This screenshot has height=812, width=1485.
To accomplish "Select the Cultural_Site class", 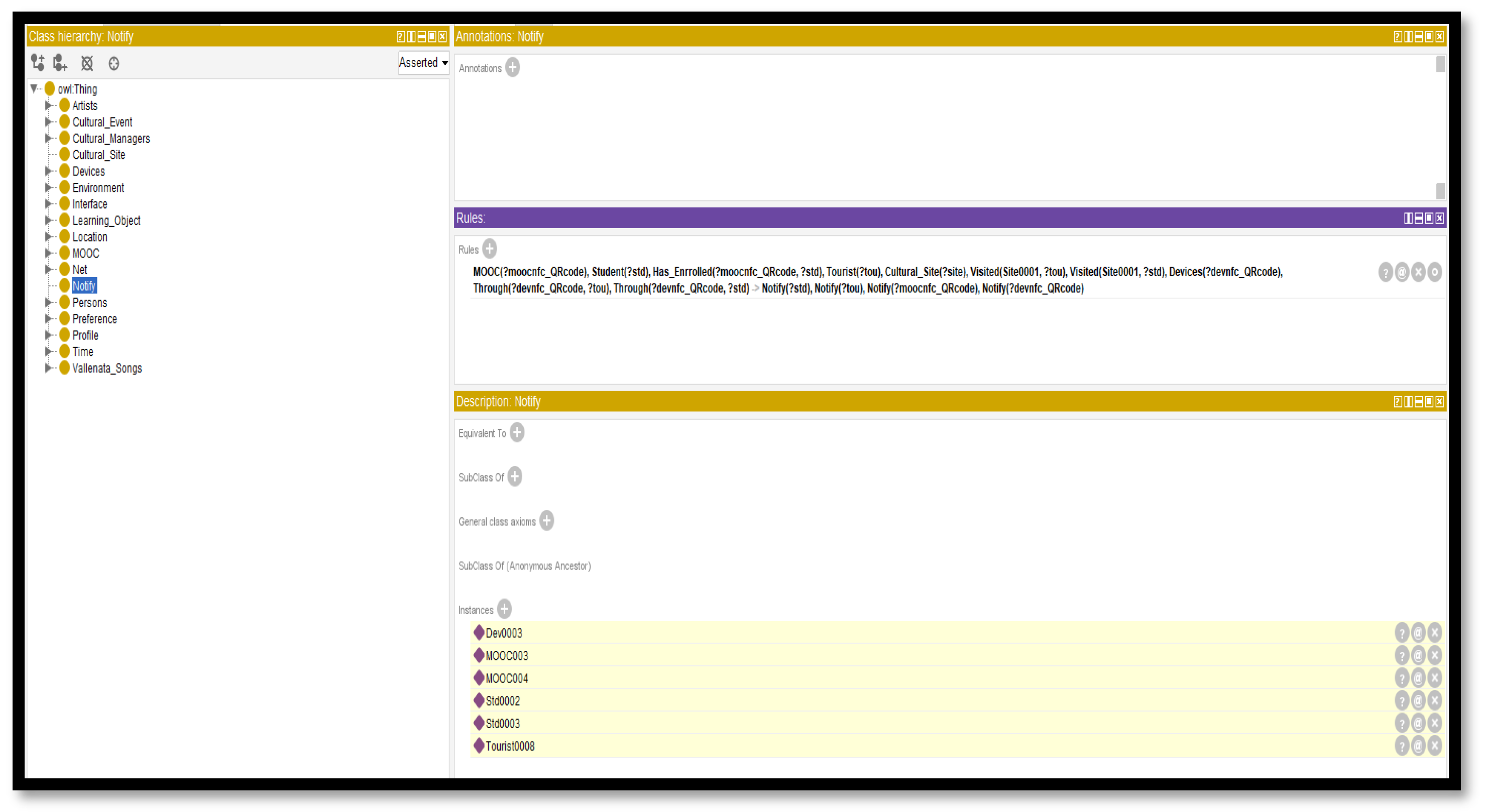I will [x=98, y=155].
